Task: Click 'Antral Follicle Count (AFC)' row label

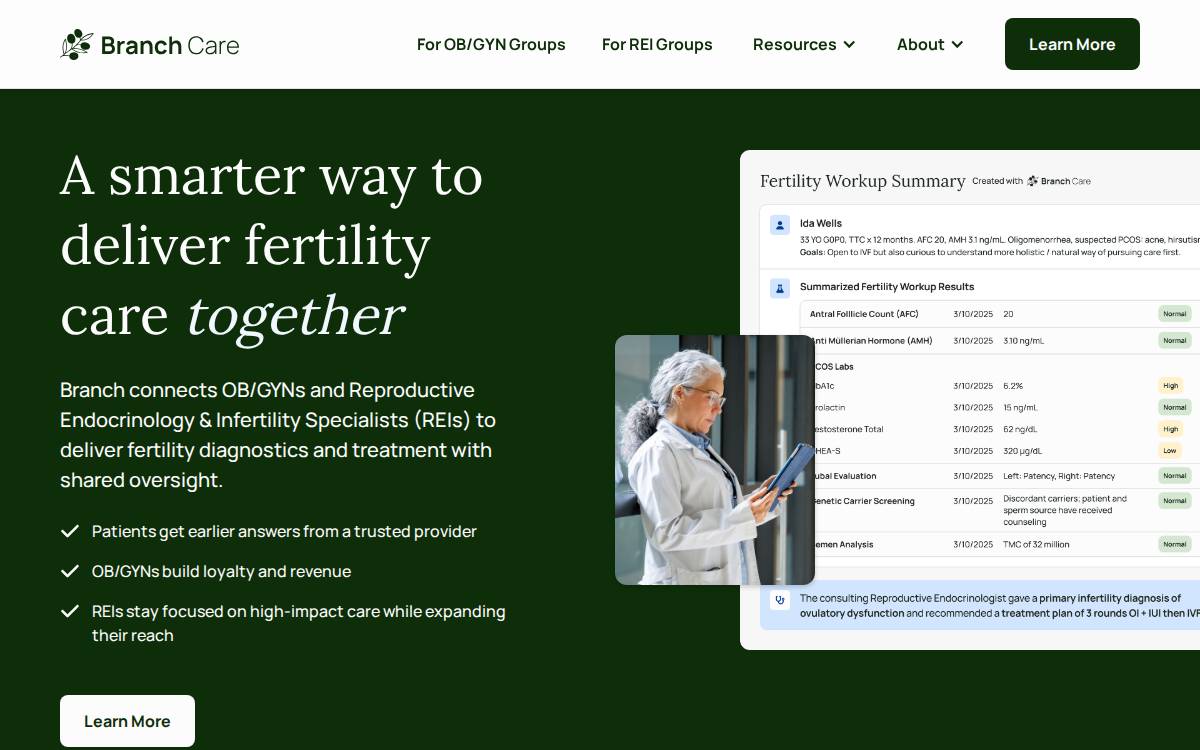Action: [x=864, y=314]
